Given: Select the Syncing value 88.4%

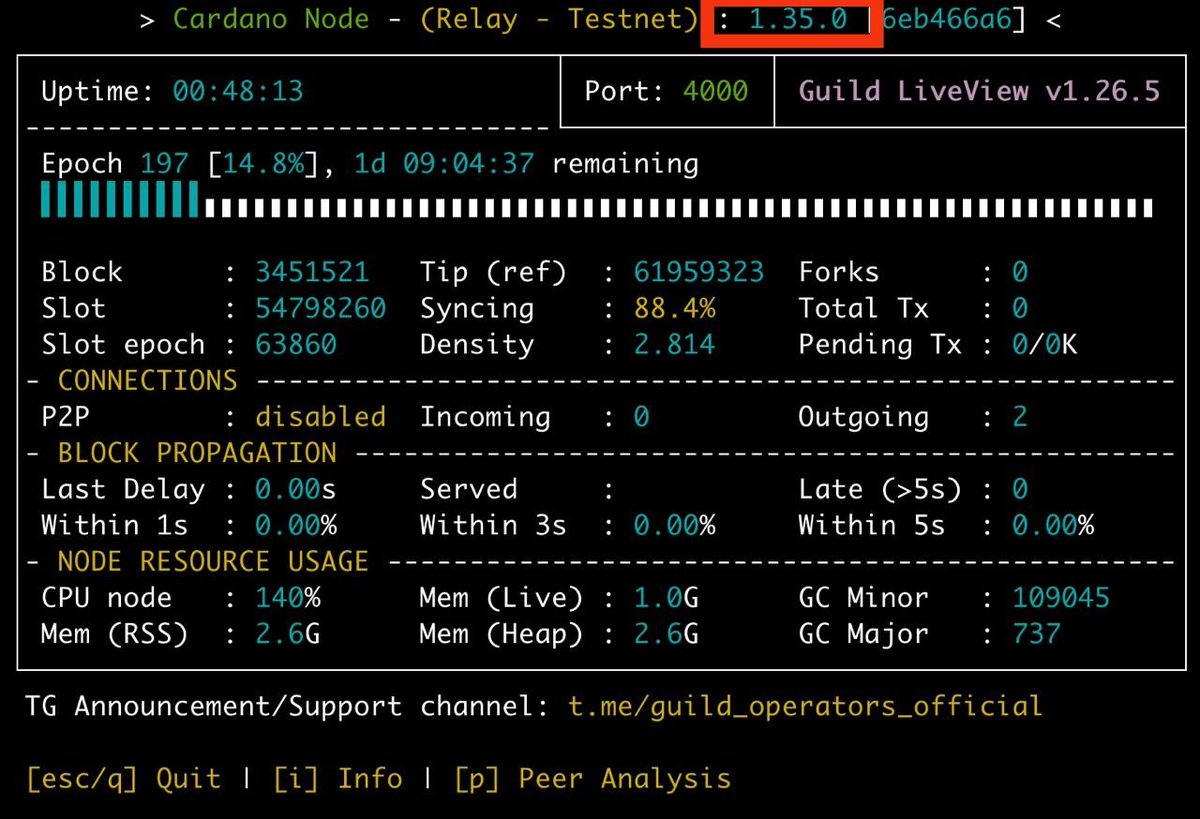Looking at the screenshot, I should [x=675, y=308].
